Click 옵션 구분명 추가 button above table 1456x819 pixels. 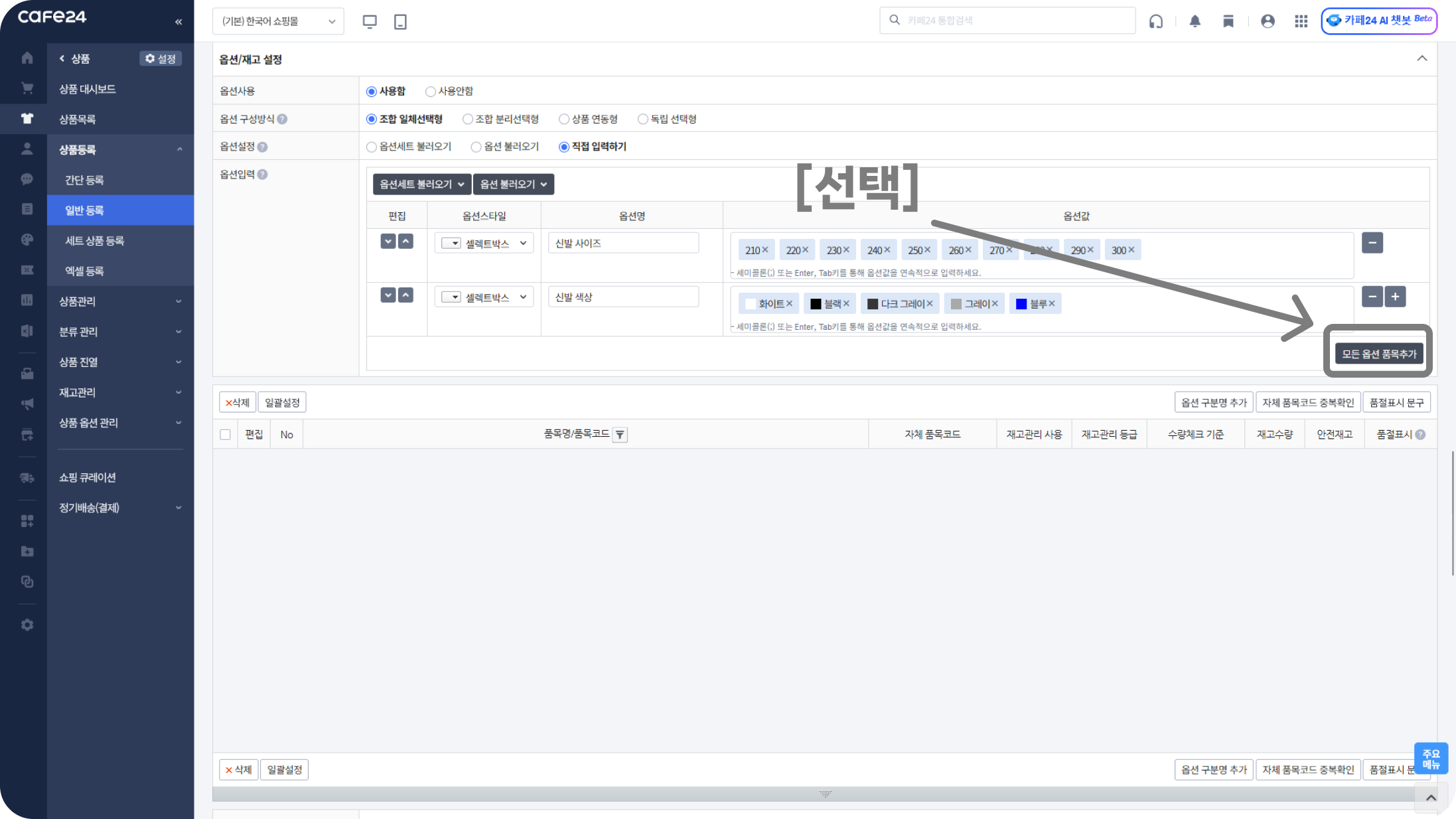tap(1213, 403)
